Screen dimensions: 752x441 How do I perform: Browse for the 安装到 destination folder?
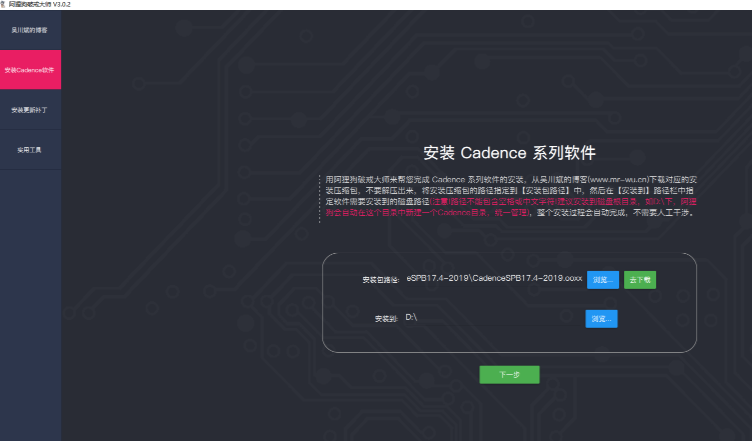(601, 319)
